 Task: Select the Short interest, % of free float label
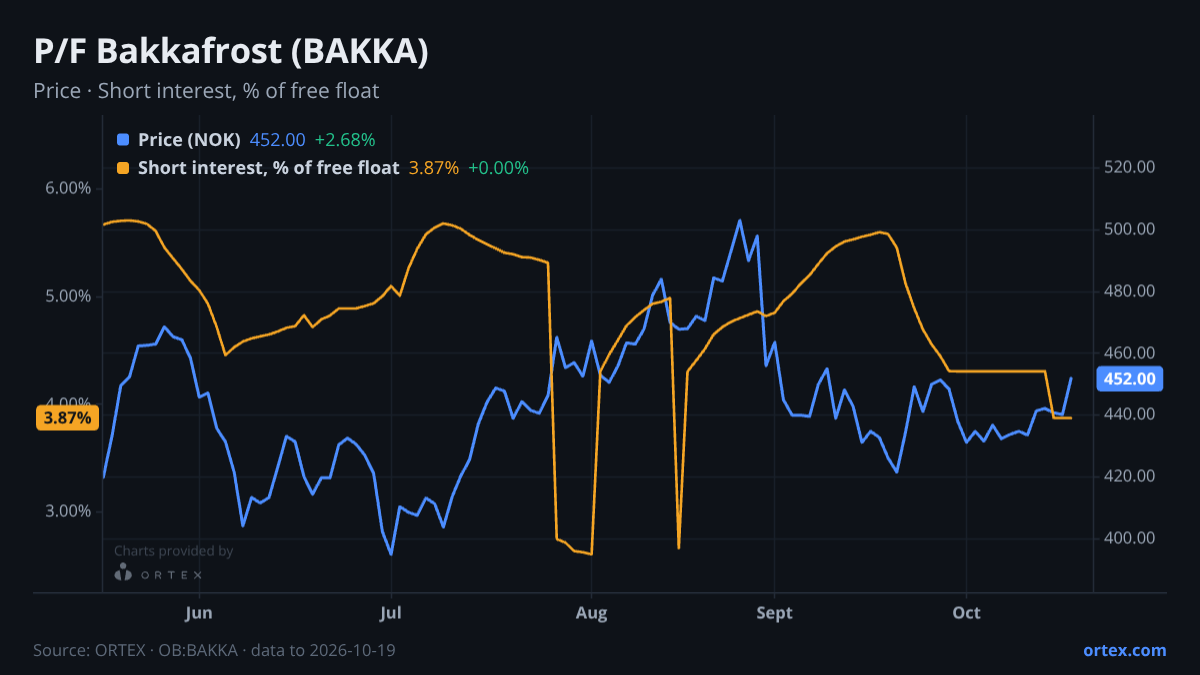click(269, 168)
